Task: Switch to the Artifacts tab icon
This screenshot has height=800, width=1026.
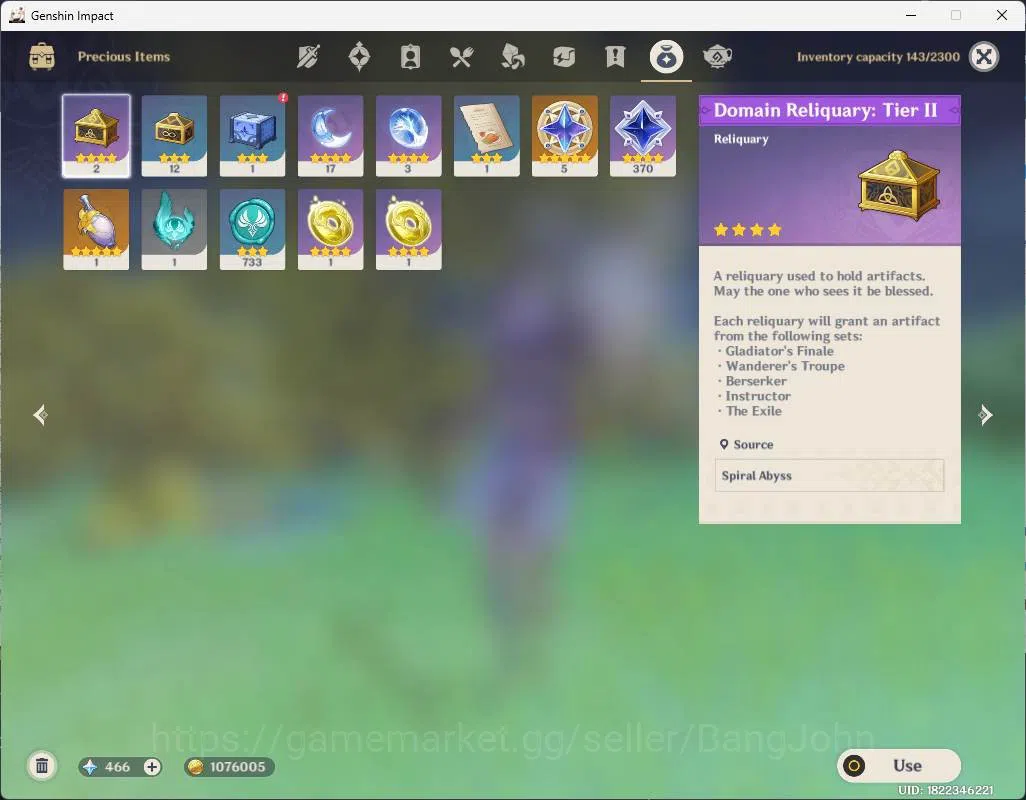Action: pyautogui.click(x=359, y=57)
